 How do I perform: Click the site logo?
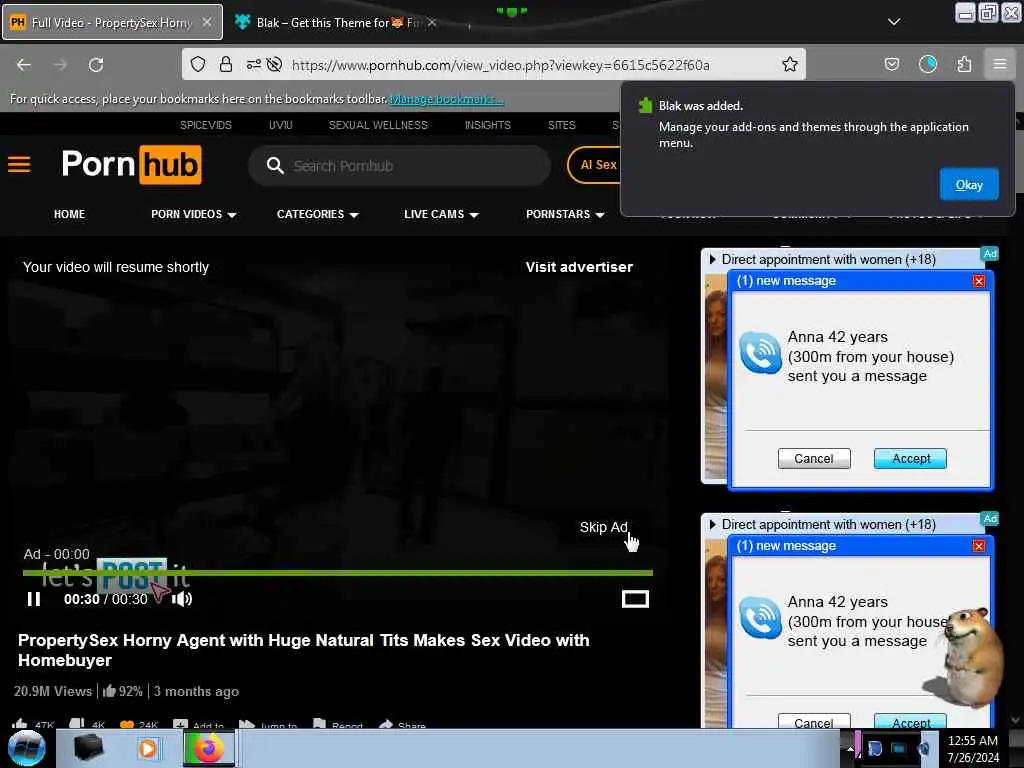click(131, 164)
